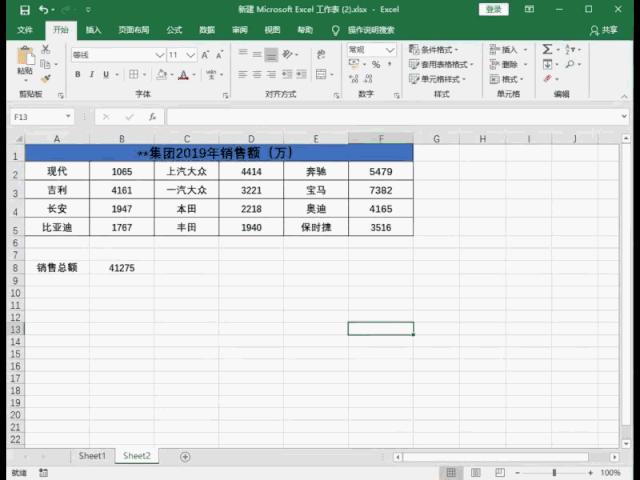
Task: Open Format as Table menu
Action: [x=441, y=64]
